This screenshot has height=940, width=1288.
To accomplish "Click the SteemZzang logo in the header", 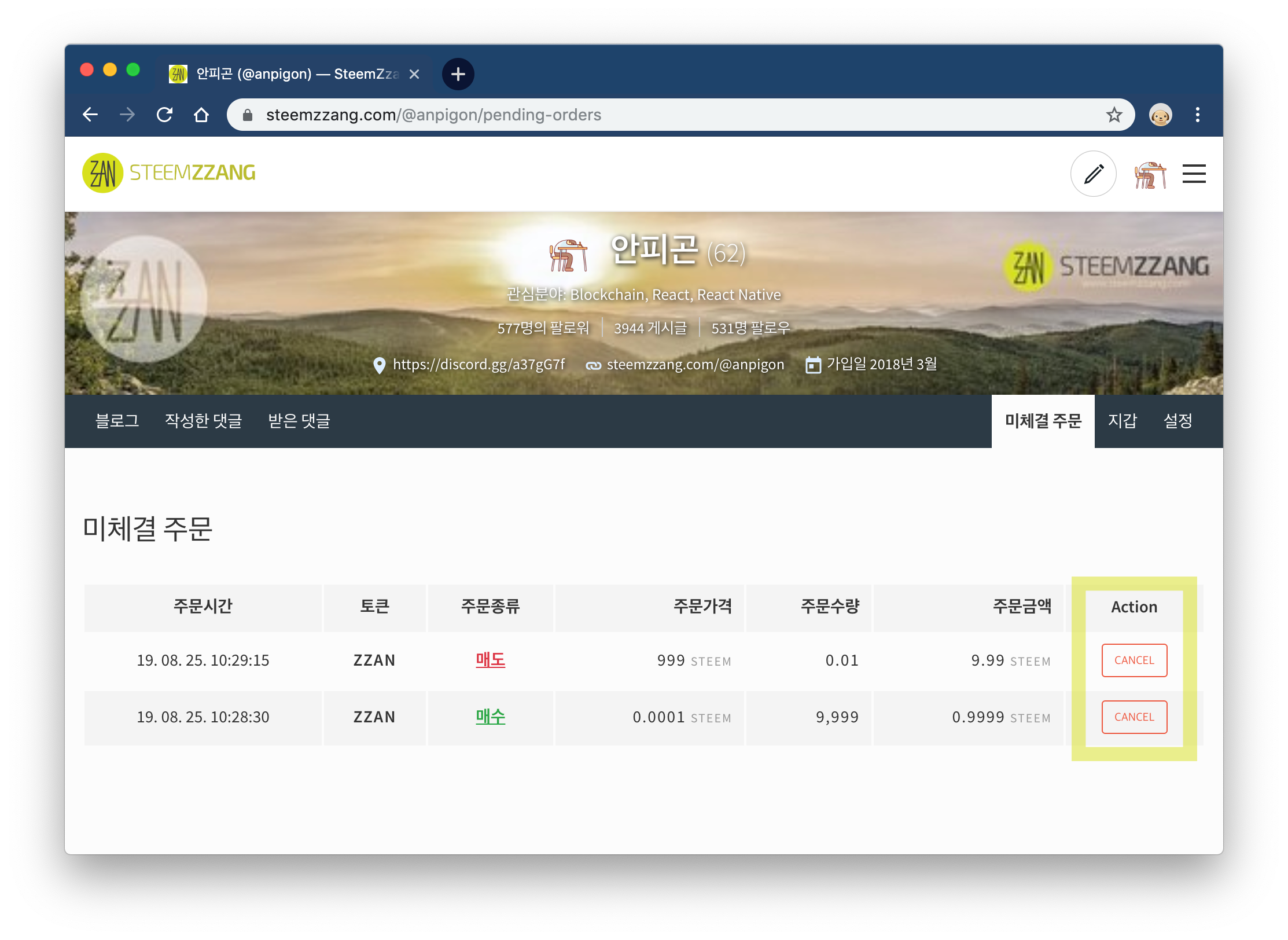I will point(169,172).
